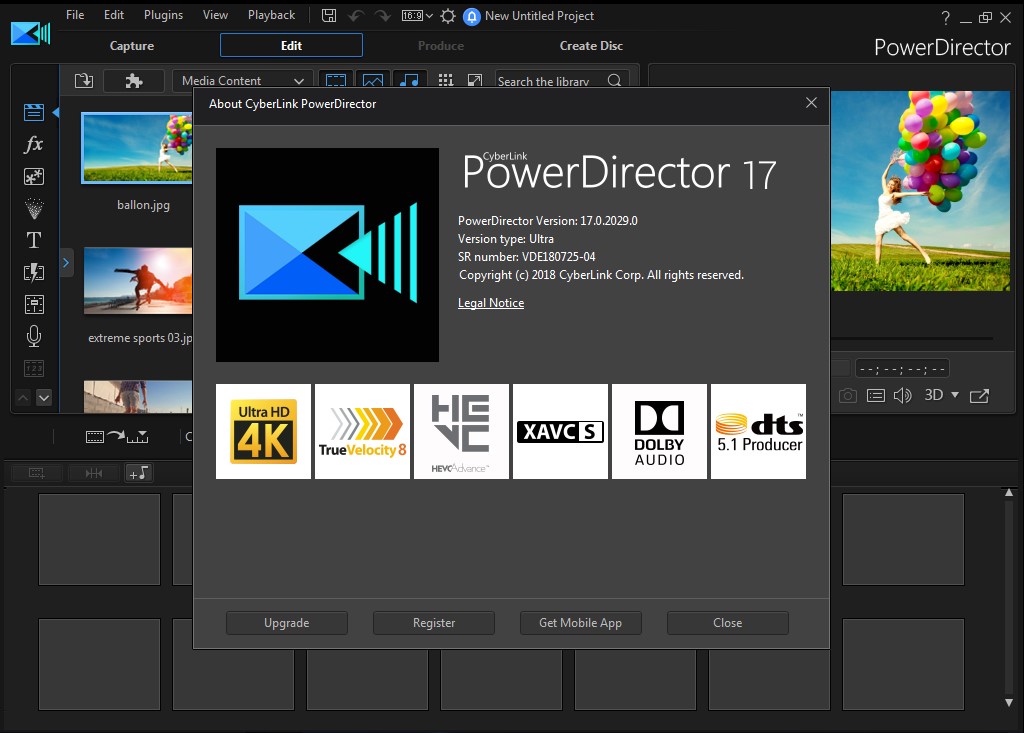Click the preview seek slider bar
The width and height of the screenshot is (1024, 733).
pos(912,338)
